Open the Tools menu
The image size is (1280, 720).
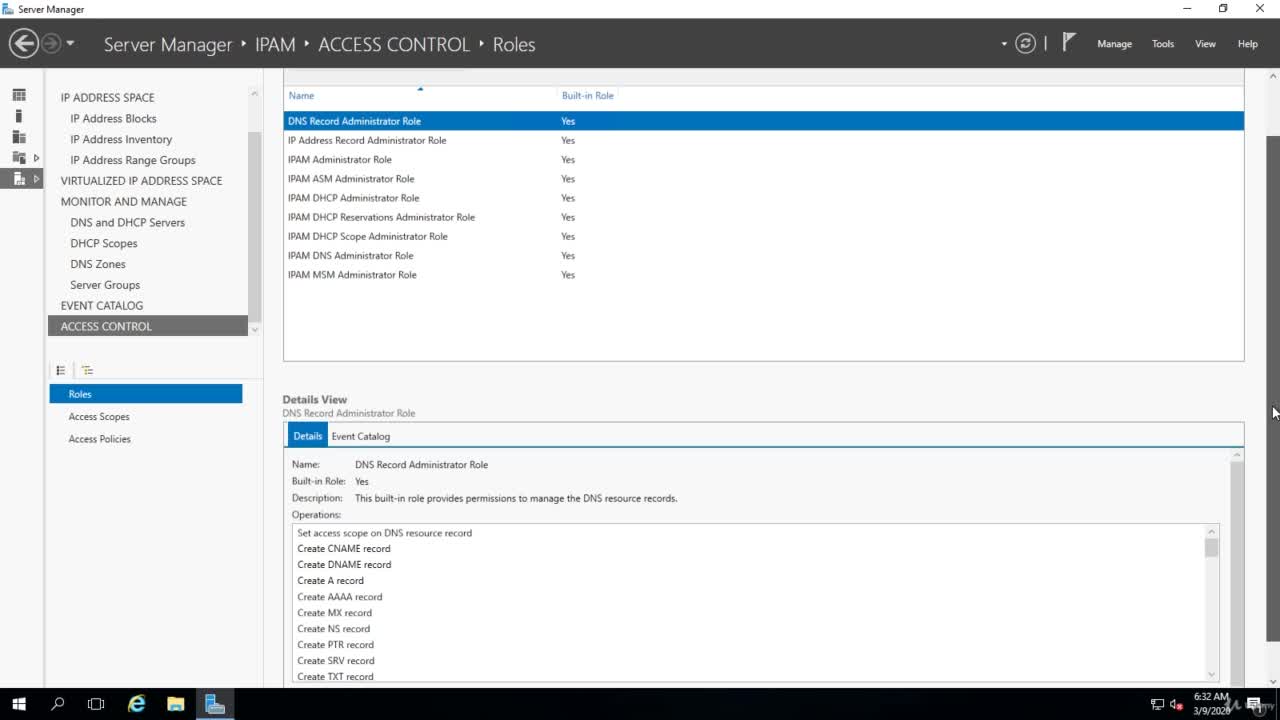[1162, 44]
